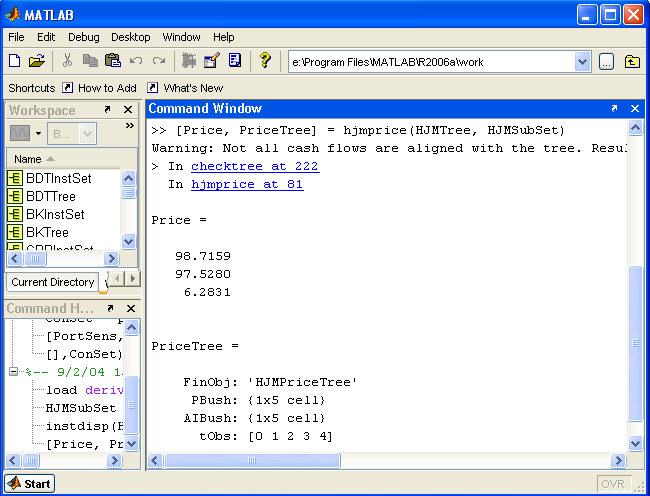Viewport: 650px width, 496px height.
Task: Undock the Workspace panel
Action: pos(107,109)
